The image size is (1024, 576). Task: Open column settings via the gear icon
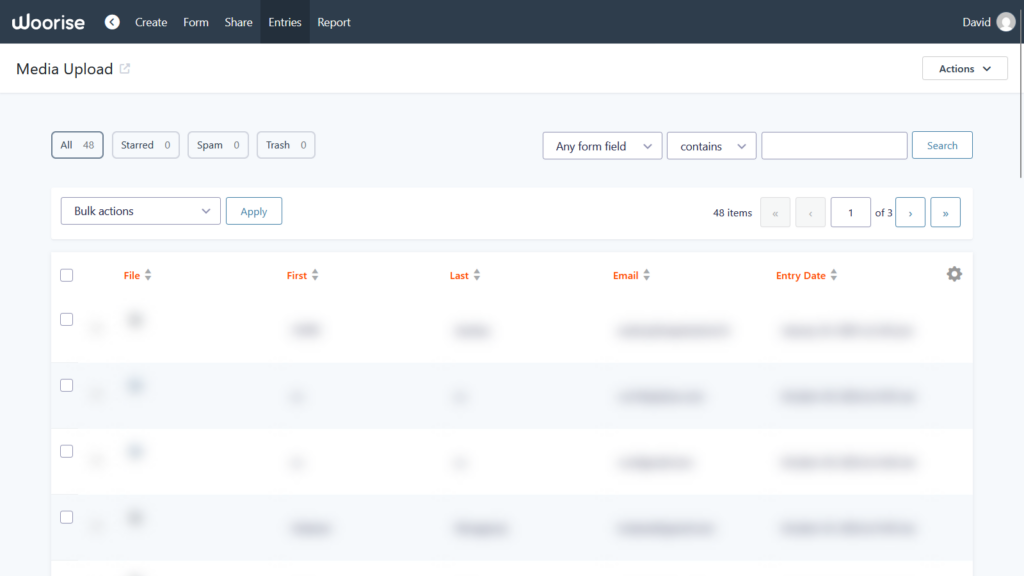pos(954,273)
